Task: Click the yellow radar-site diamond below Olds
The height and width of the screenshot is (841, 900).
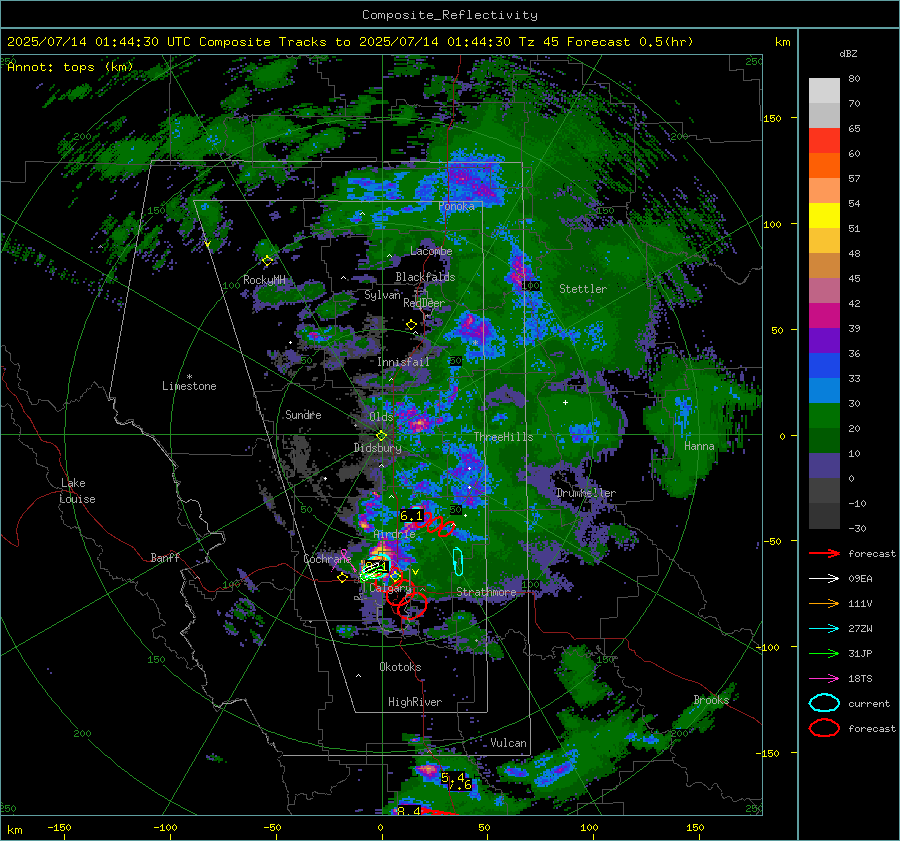Action: pos(381,436)
